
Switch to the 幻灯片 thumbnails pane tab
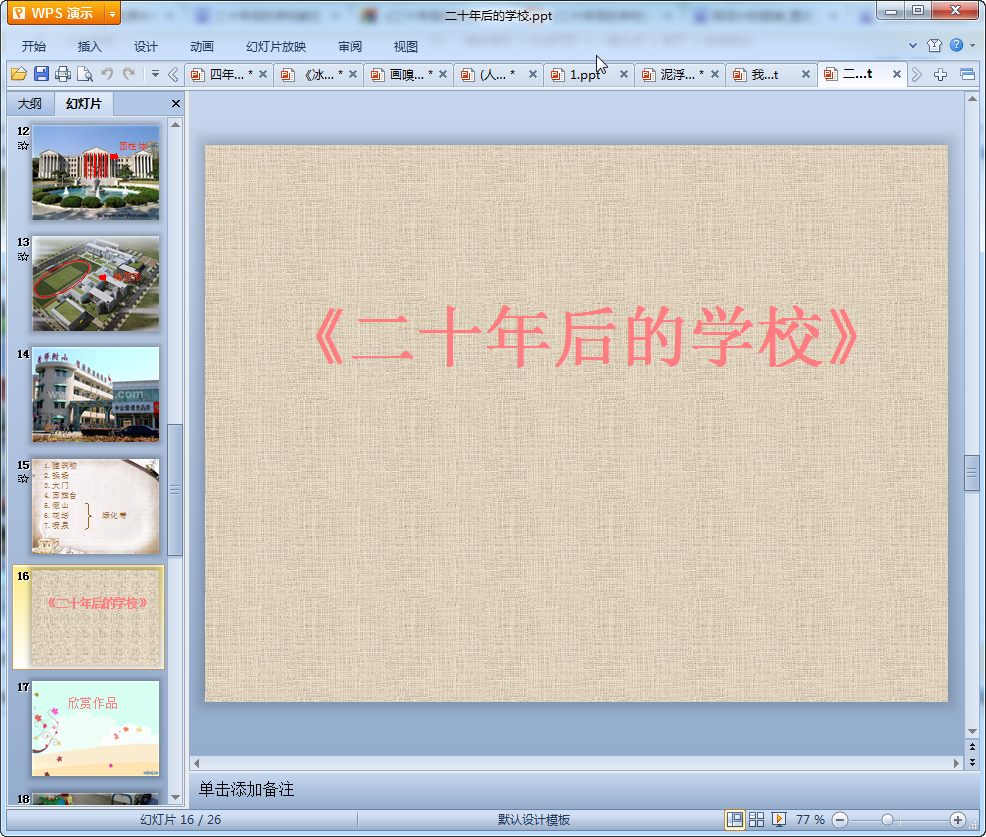(x=84, y=104)
